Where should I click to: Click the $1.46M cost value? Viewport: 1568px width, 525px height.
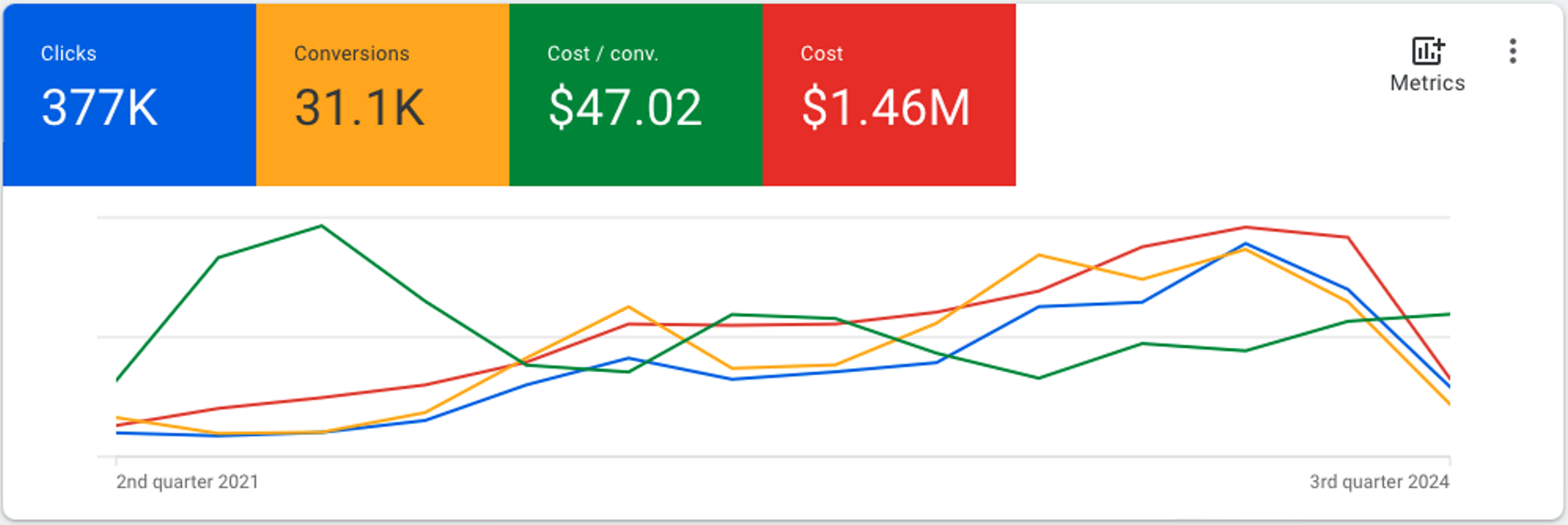[885, 108]
